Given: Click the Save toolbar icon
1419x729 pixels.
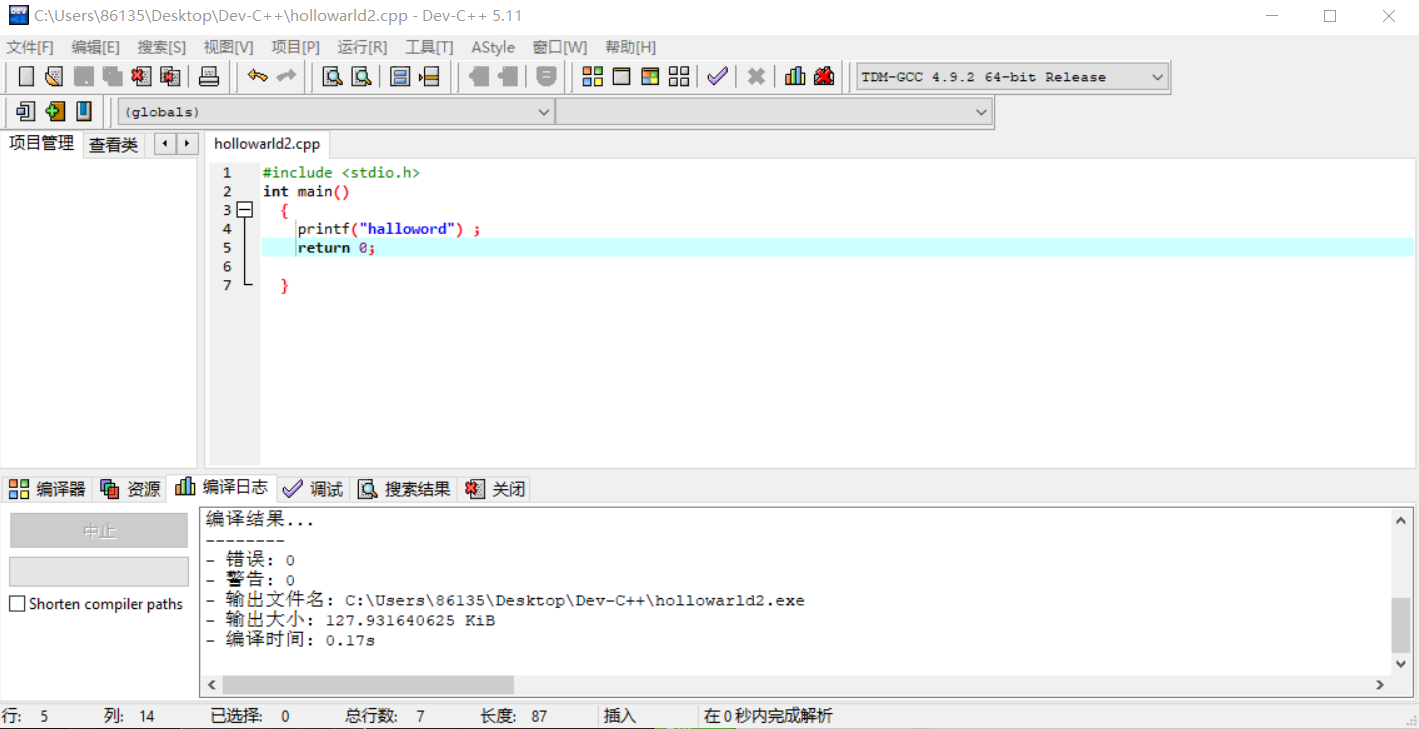Looking at the screenshot, I should coord(84,76).
